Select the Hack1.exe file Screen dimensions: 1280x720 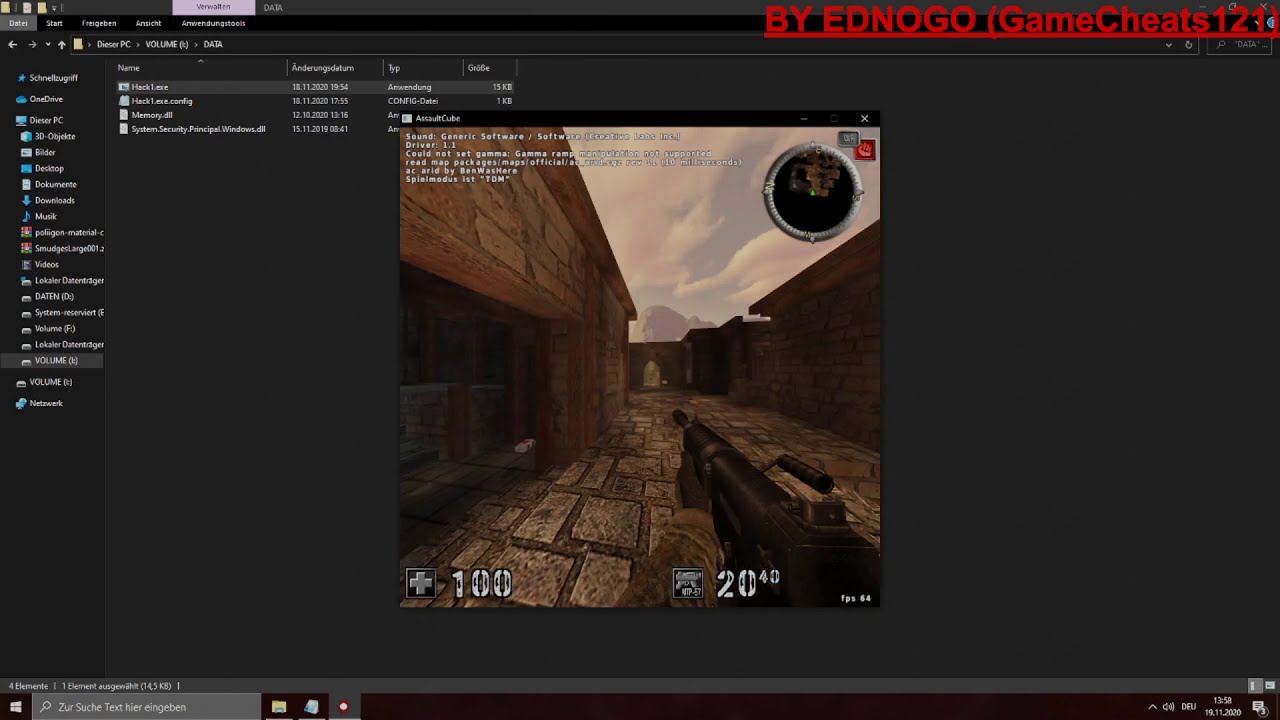click(x=150, y=87)
